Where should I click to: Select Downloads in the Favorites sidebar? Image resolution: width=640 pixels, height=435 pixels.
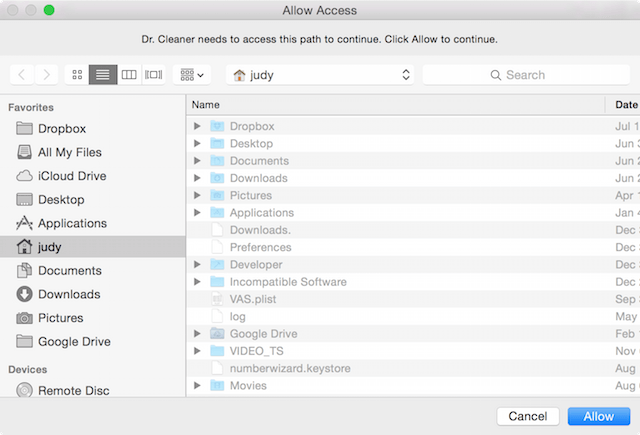coord(93,294)
